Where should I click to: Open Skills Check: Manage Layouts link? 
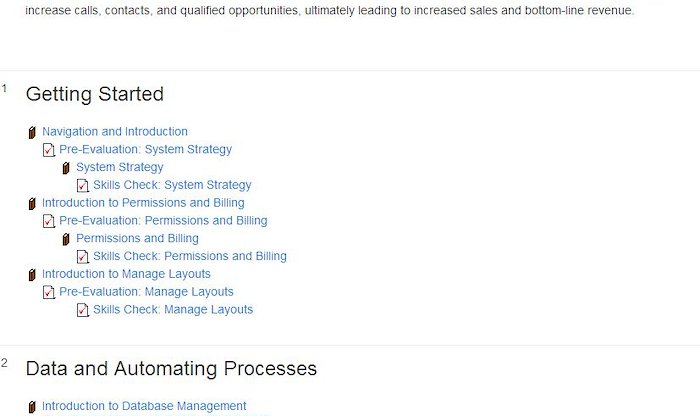coord(173,310)
